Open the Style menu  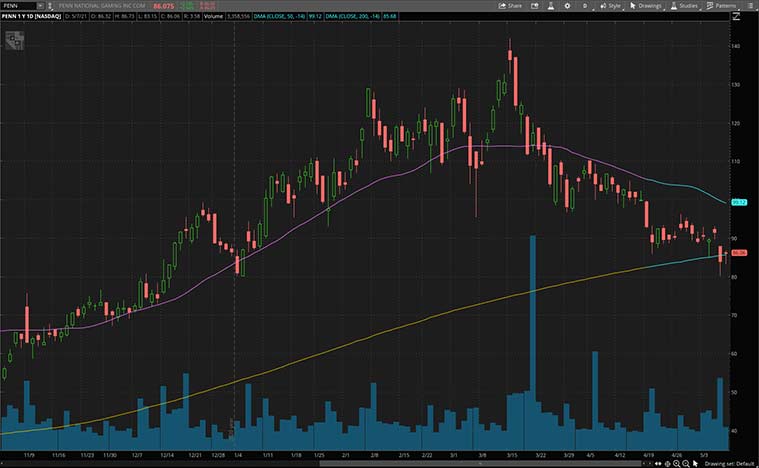[x=610, y=5]
